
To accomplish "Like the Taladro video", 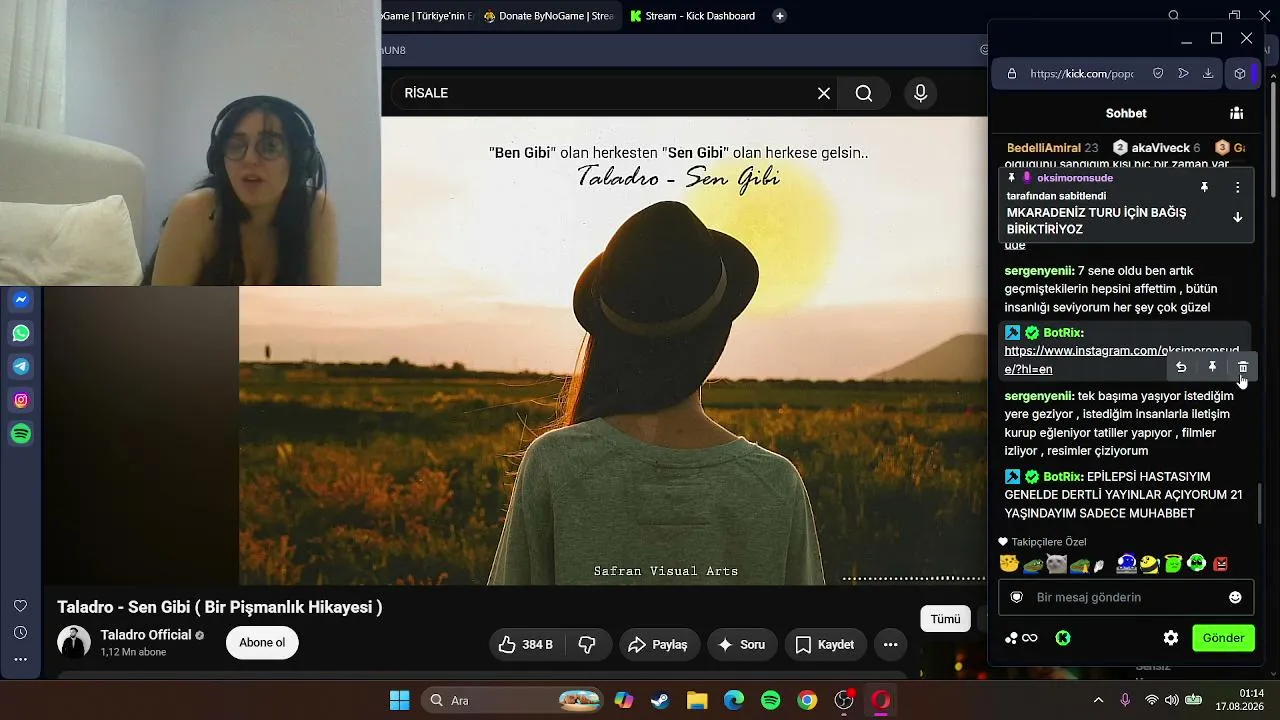I will coord(526,645).
